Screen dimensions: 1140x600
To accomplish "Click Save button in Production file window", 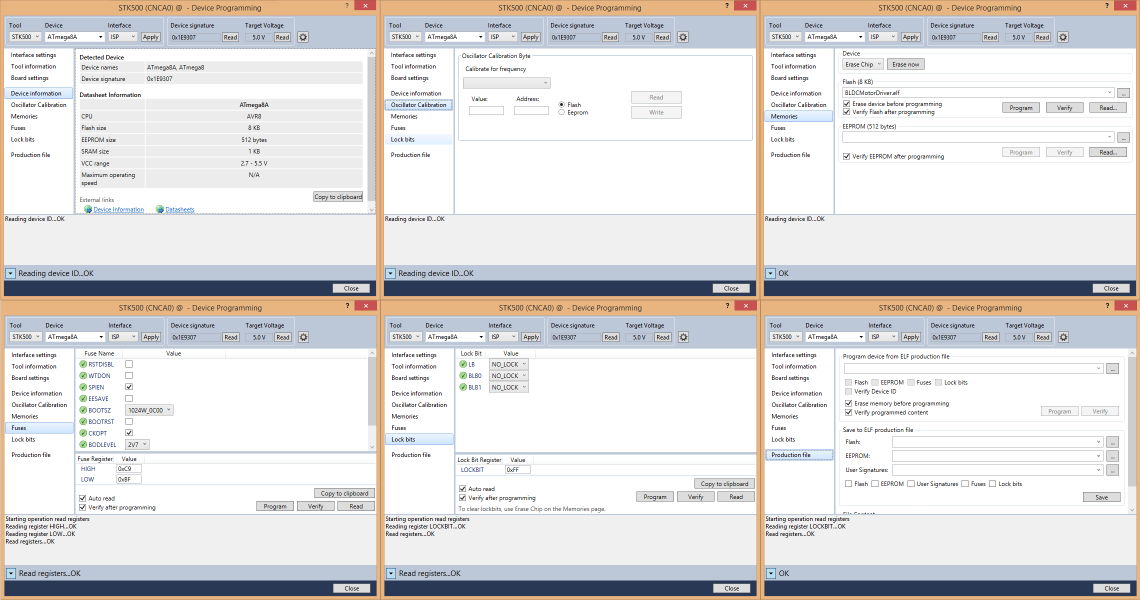I will point(1101,497).
